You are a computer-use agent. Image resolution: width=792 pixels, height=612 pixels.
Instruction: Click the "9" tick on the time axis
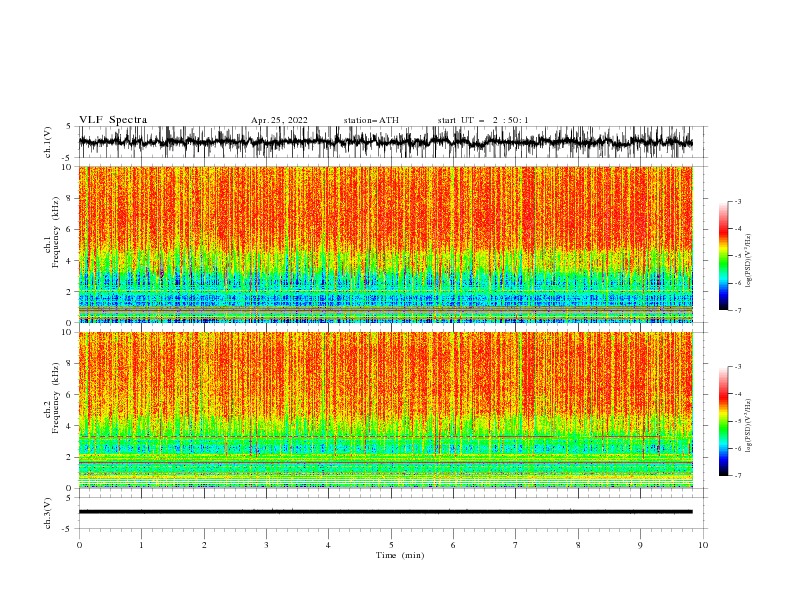(x=640, y=545)
